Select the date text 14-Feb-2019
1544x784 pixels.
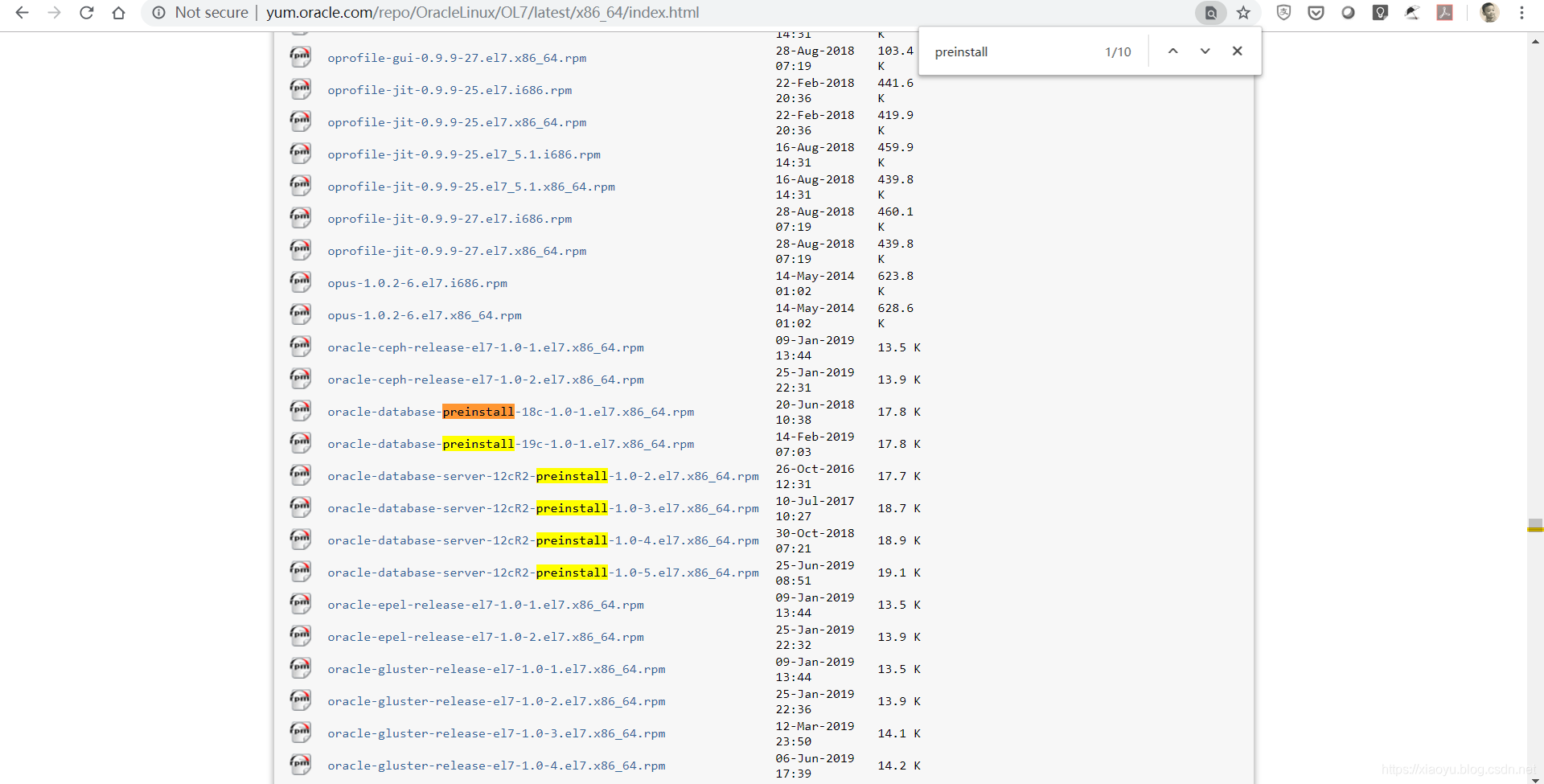coord(815,437)
